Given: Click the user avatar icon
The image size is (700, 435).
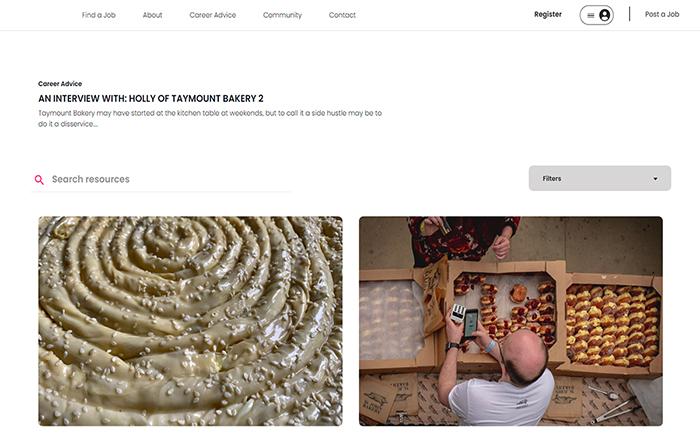Looking at the screenshot, I should coord(604,15).
